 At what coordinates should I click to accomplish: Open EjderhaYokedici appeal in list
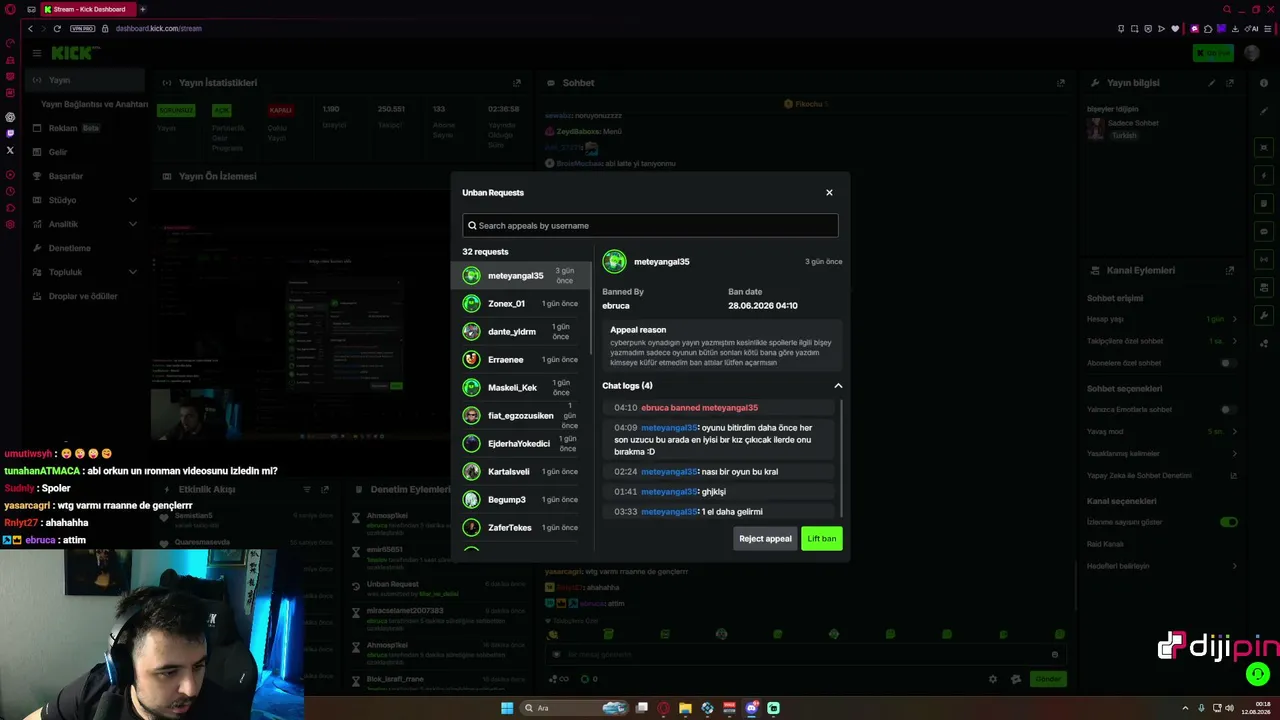coord(520,443)
